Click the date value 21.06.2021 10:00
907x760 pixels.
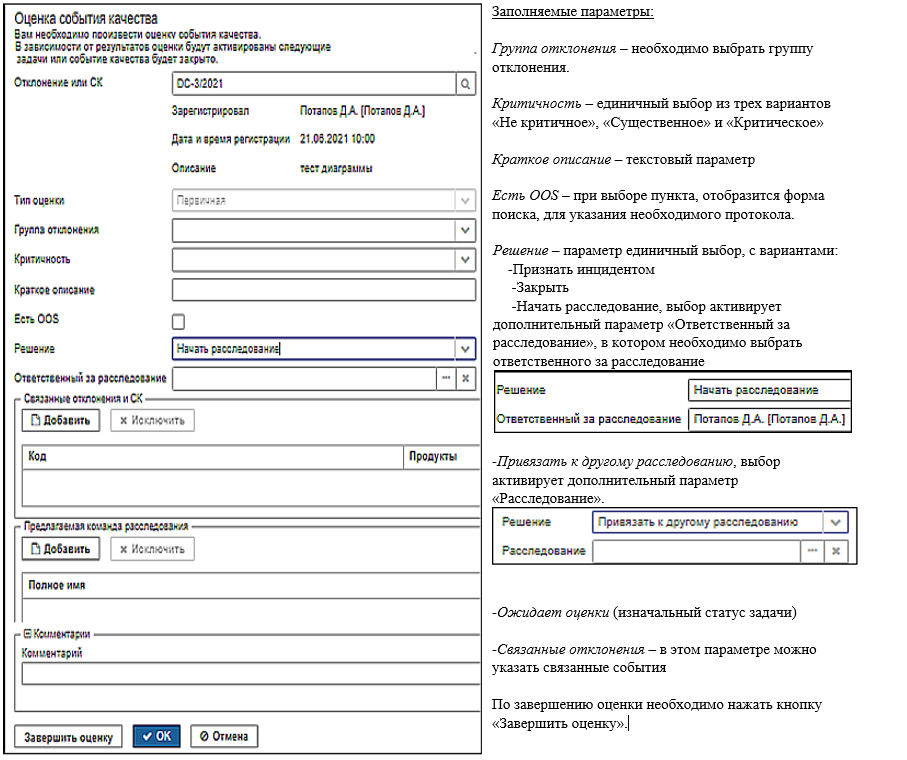click(x=337, y=139)
